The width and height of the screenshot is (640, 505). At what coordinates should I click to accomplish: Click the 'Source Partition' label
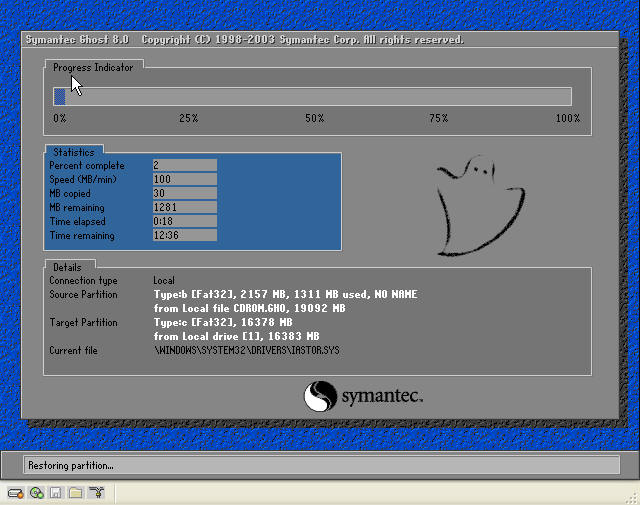pos(83,294)
